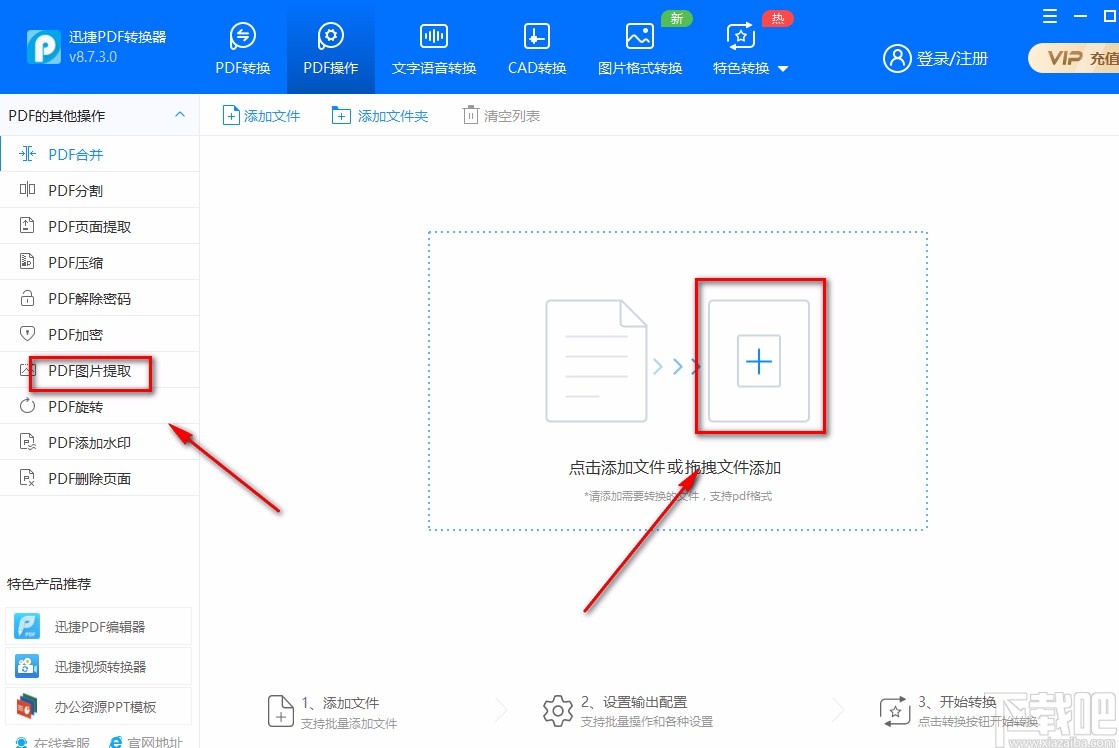Open 在线客服 support link

(53, 742)
